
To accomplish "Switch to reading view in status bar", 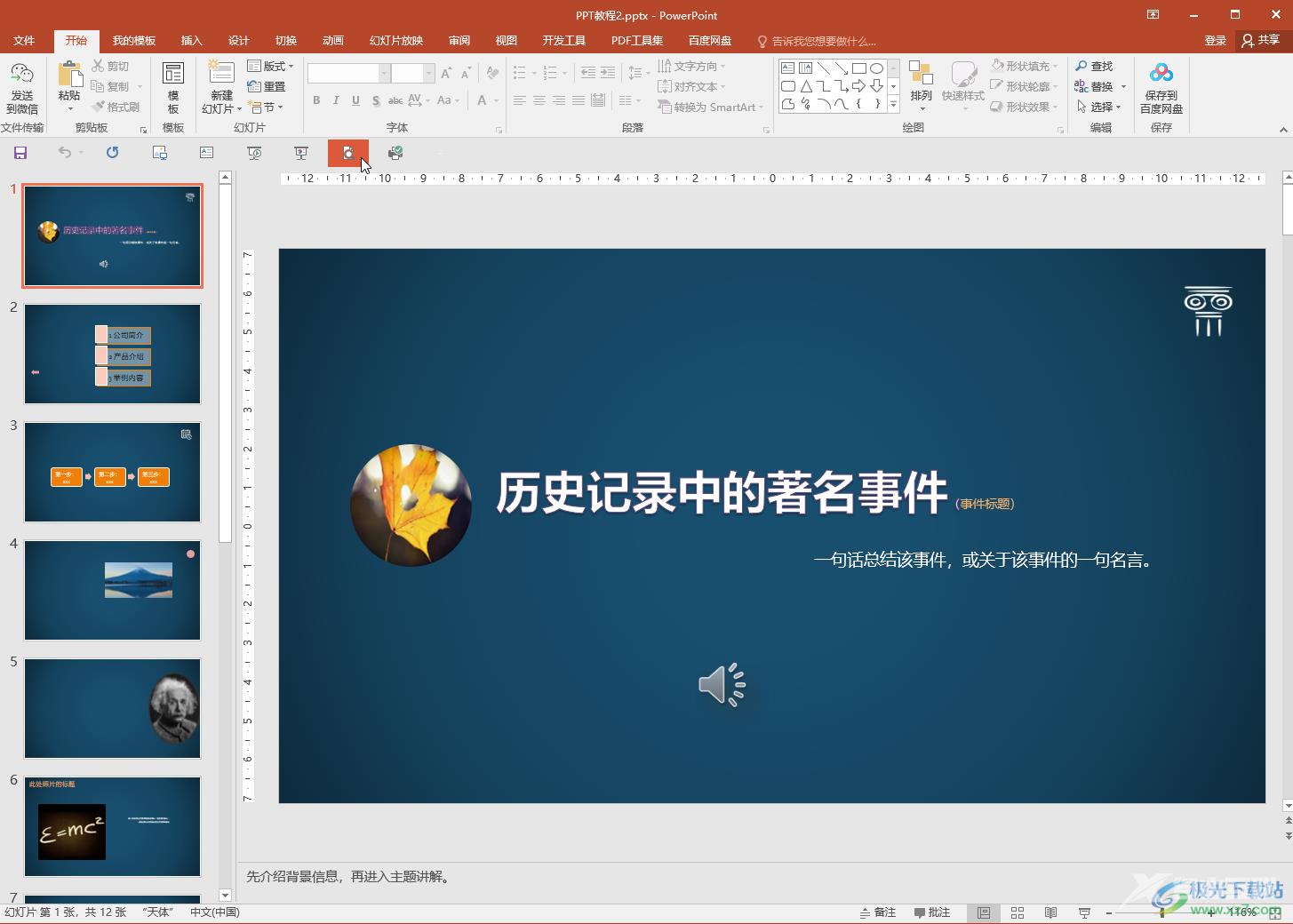I will (x=1050, y=912).
